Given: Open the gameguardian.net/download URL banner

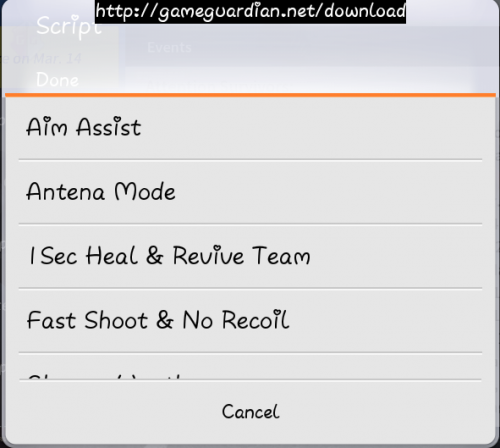Looking at the screenshot, I should pyautogui.click(x=250, y=12).
